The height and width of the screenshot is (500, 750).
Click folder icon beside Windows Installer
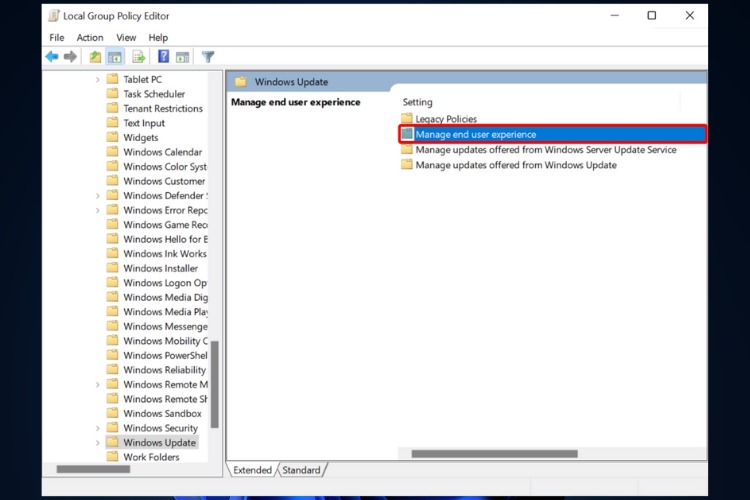tap(112, 267)
